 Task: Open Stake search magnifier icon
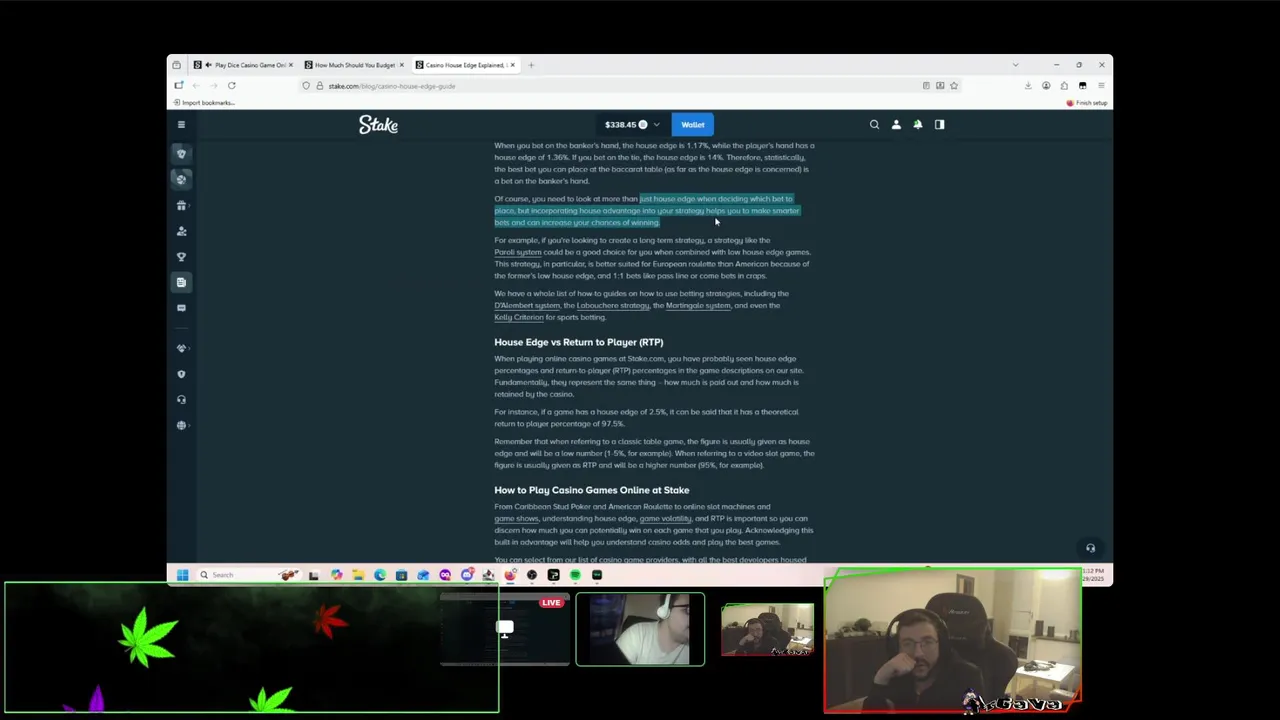pyautogui.click(x=874, y=125)
